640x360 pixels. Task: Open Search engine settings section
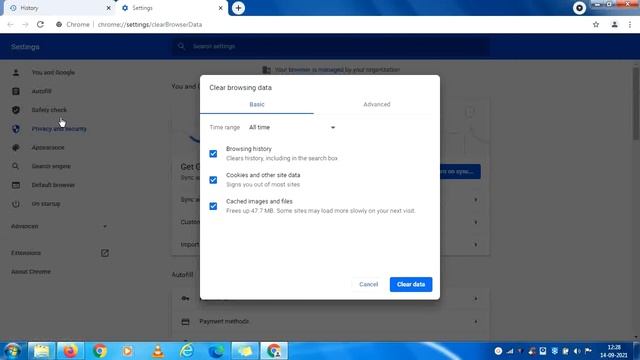pyautogui.click(x=51, y=166)
